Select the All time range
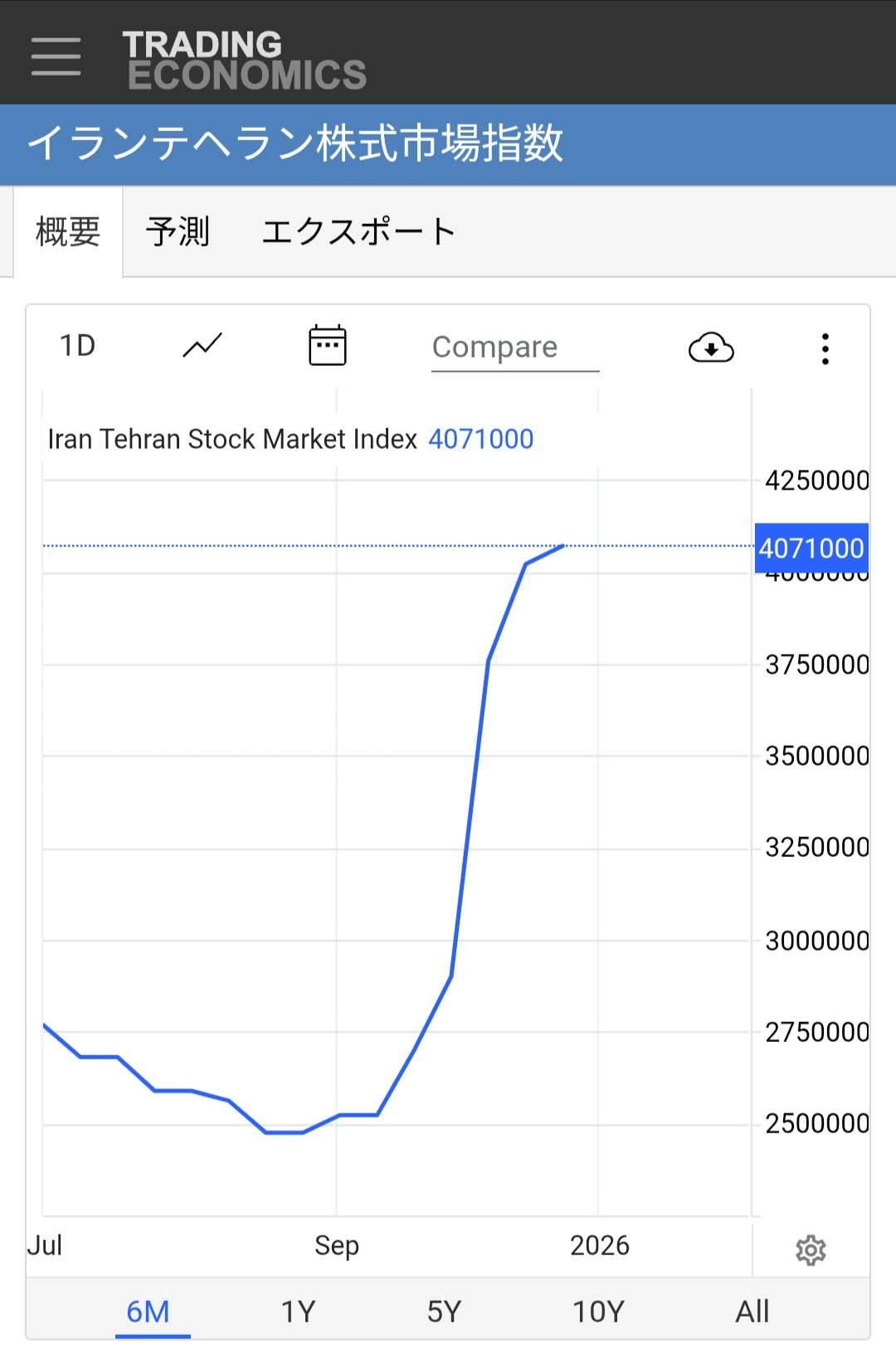The height and width of the screenshot is (1363, 896). (x=752, y=1312)
